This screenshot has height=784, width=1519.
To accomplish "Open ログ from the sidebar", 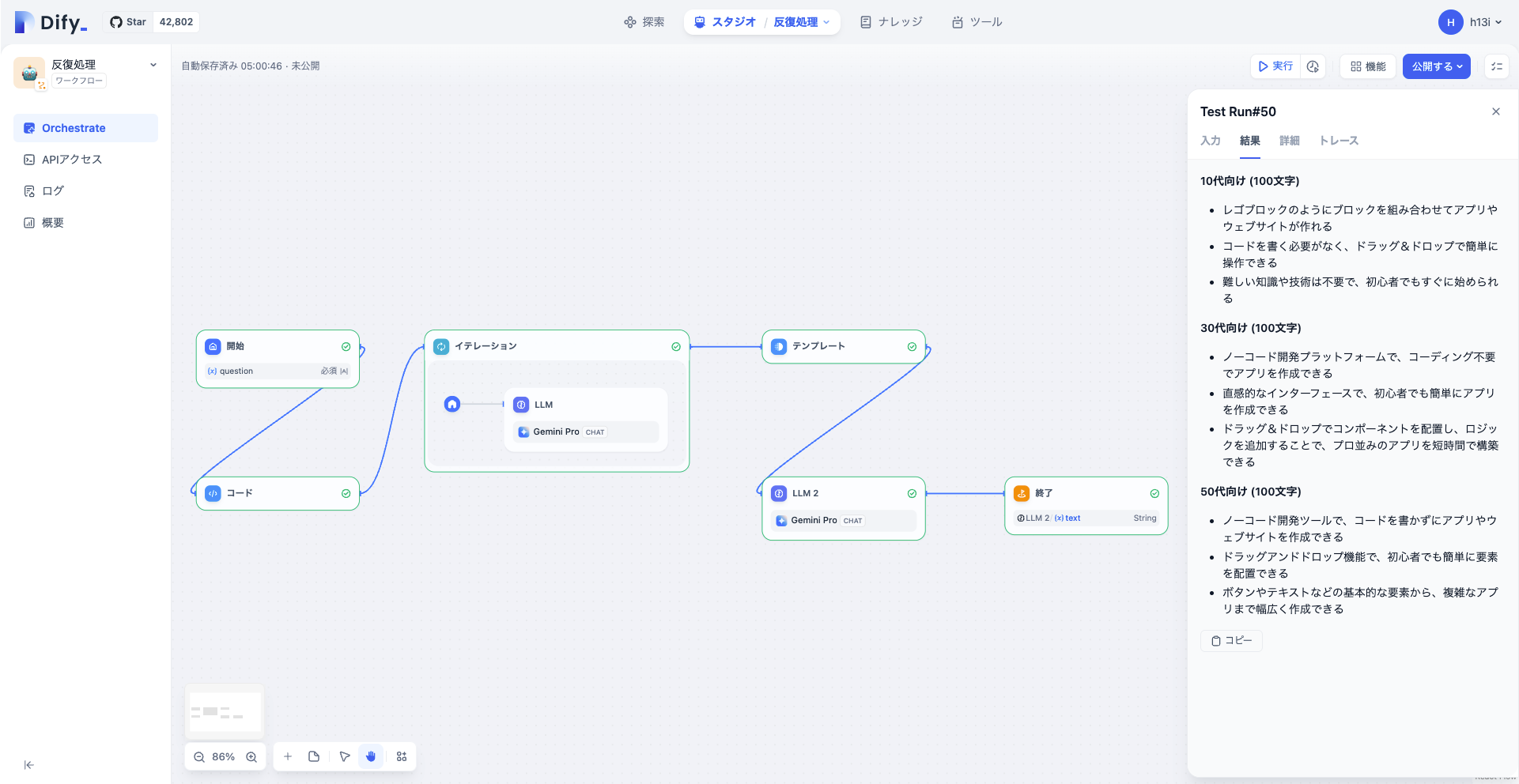I will point(52,190).
